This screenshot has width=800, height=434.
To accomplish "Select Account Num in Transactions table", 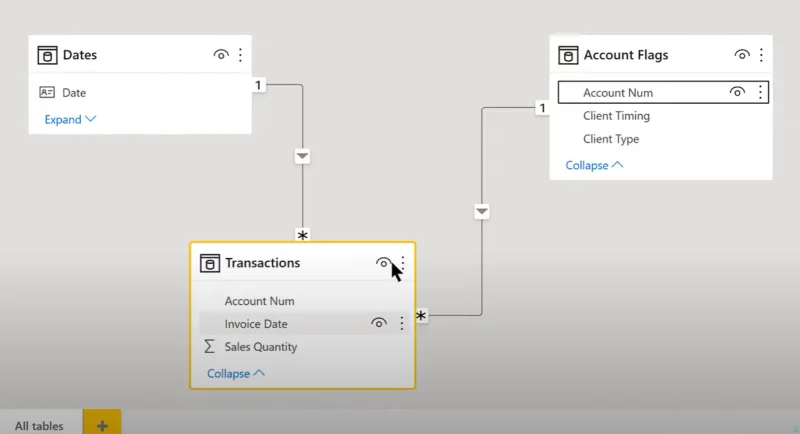I will (x=259, y=301).
